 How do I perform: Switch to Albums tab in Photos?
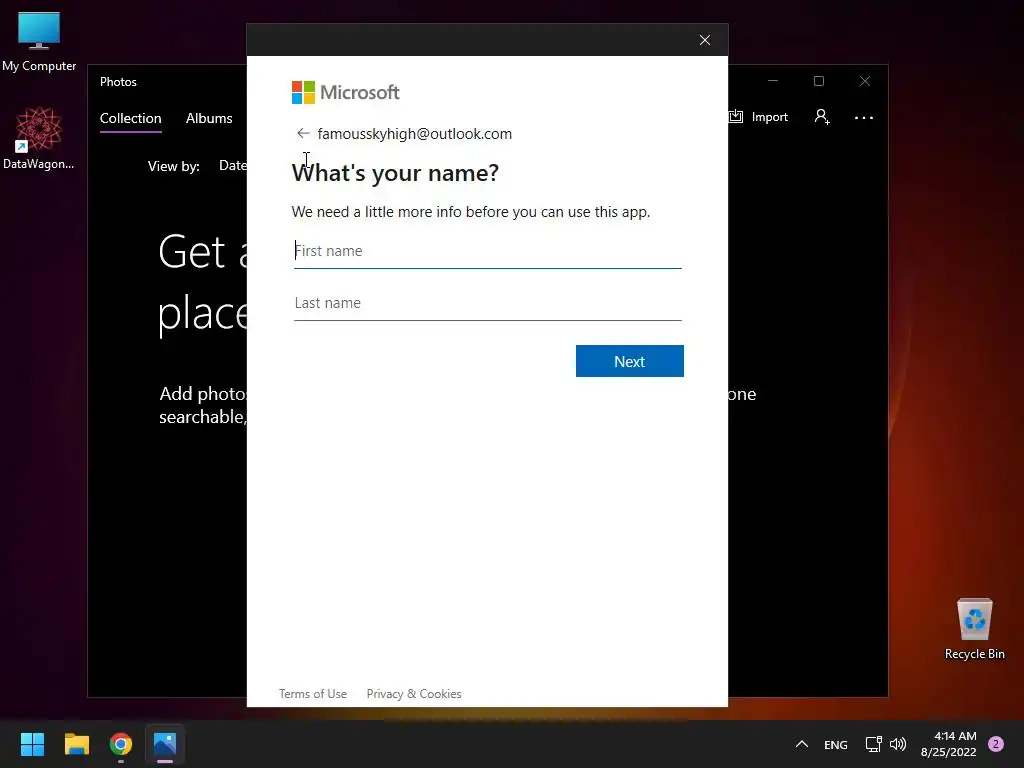[209, 118]
